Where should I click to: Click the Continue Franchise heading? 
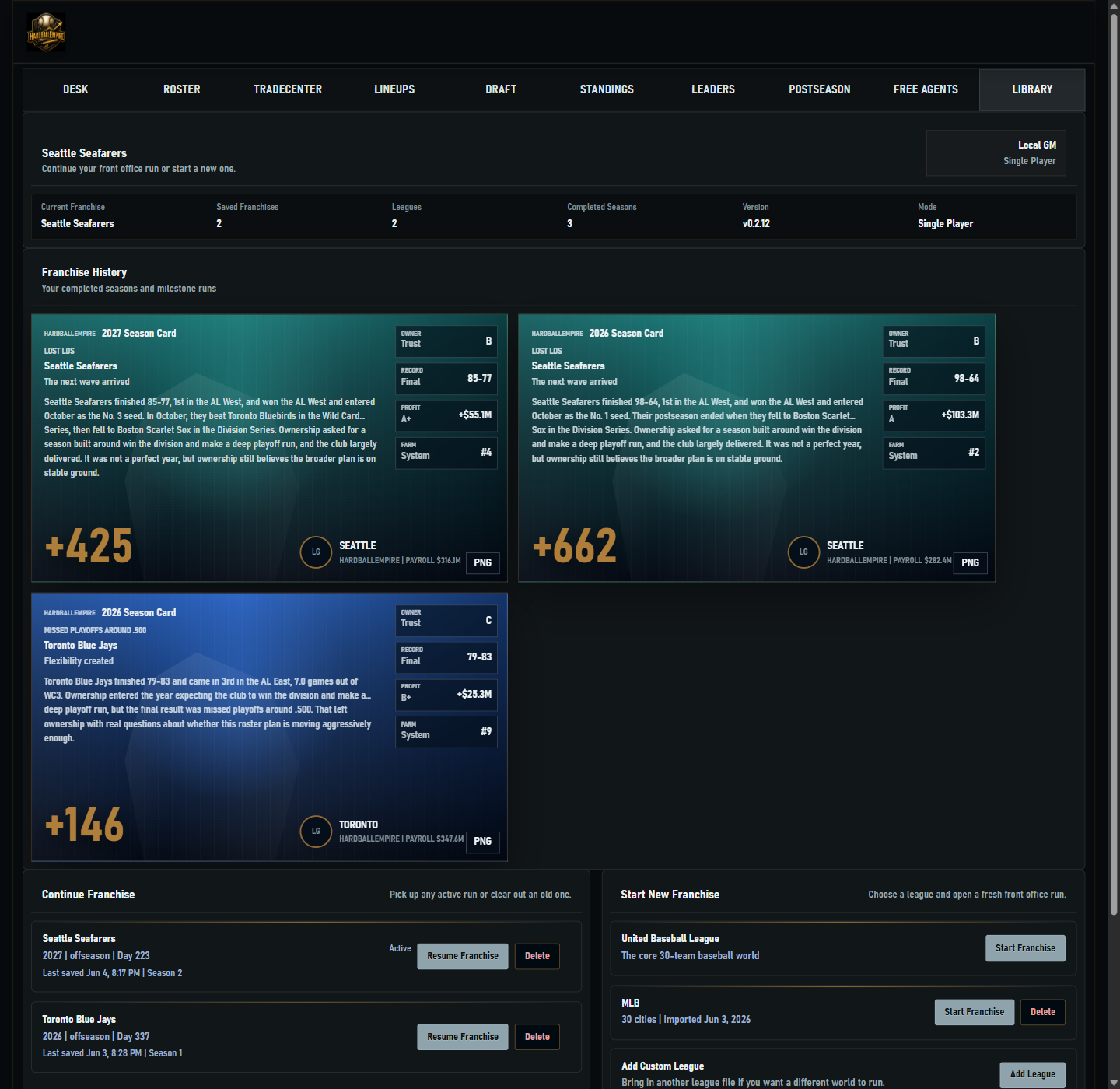[x=89, y=895]
